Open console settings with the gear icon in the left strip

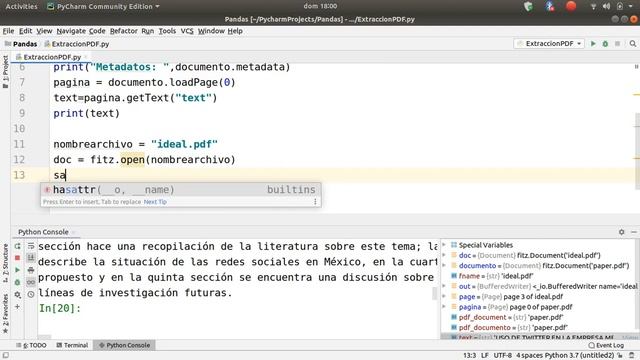[17, 294]
